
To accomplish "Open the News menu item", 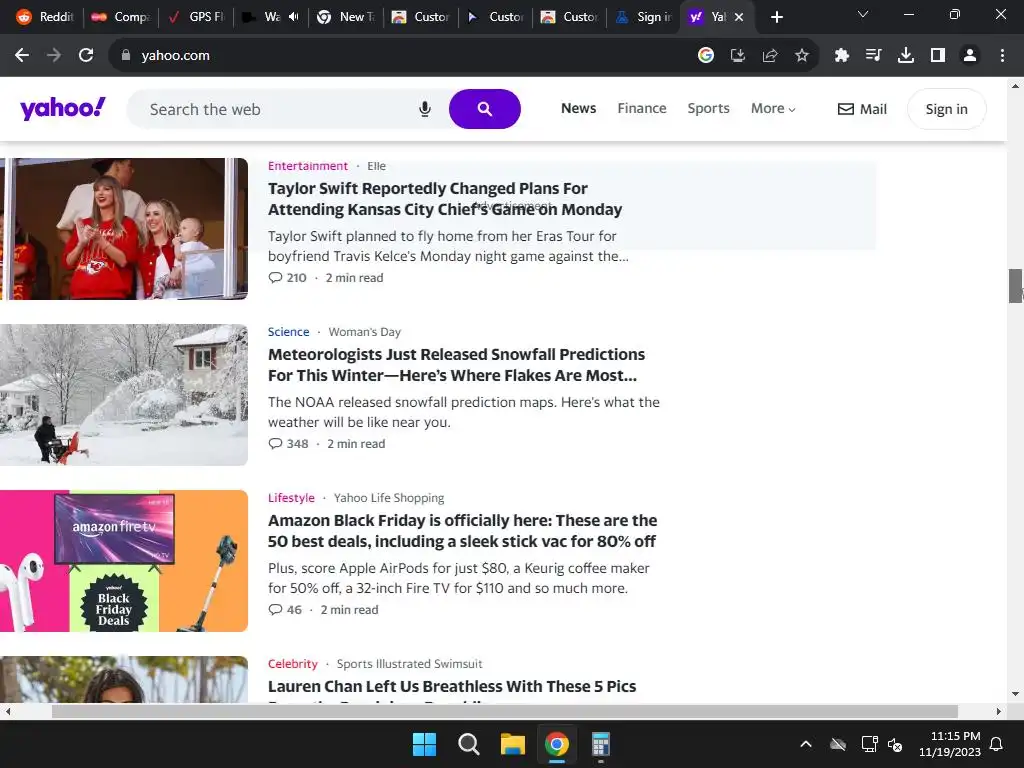I will [x=579, y=108].
